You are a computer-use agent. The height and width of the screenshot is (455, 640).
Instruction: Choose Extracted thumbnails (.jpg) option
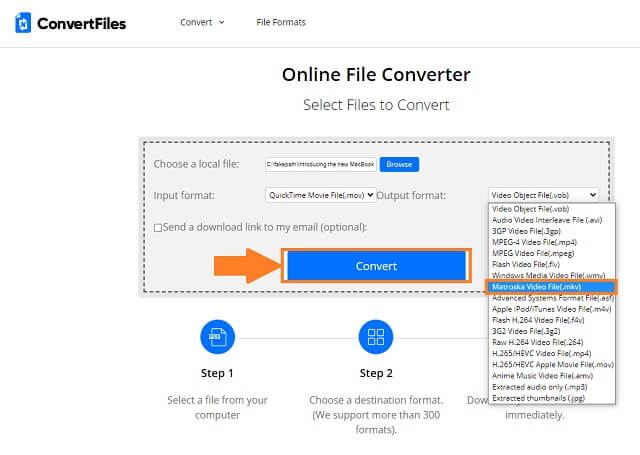(551, 398)
